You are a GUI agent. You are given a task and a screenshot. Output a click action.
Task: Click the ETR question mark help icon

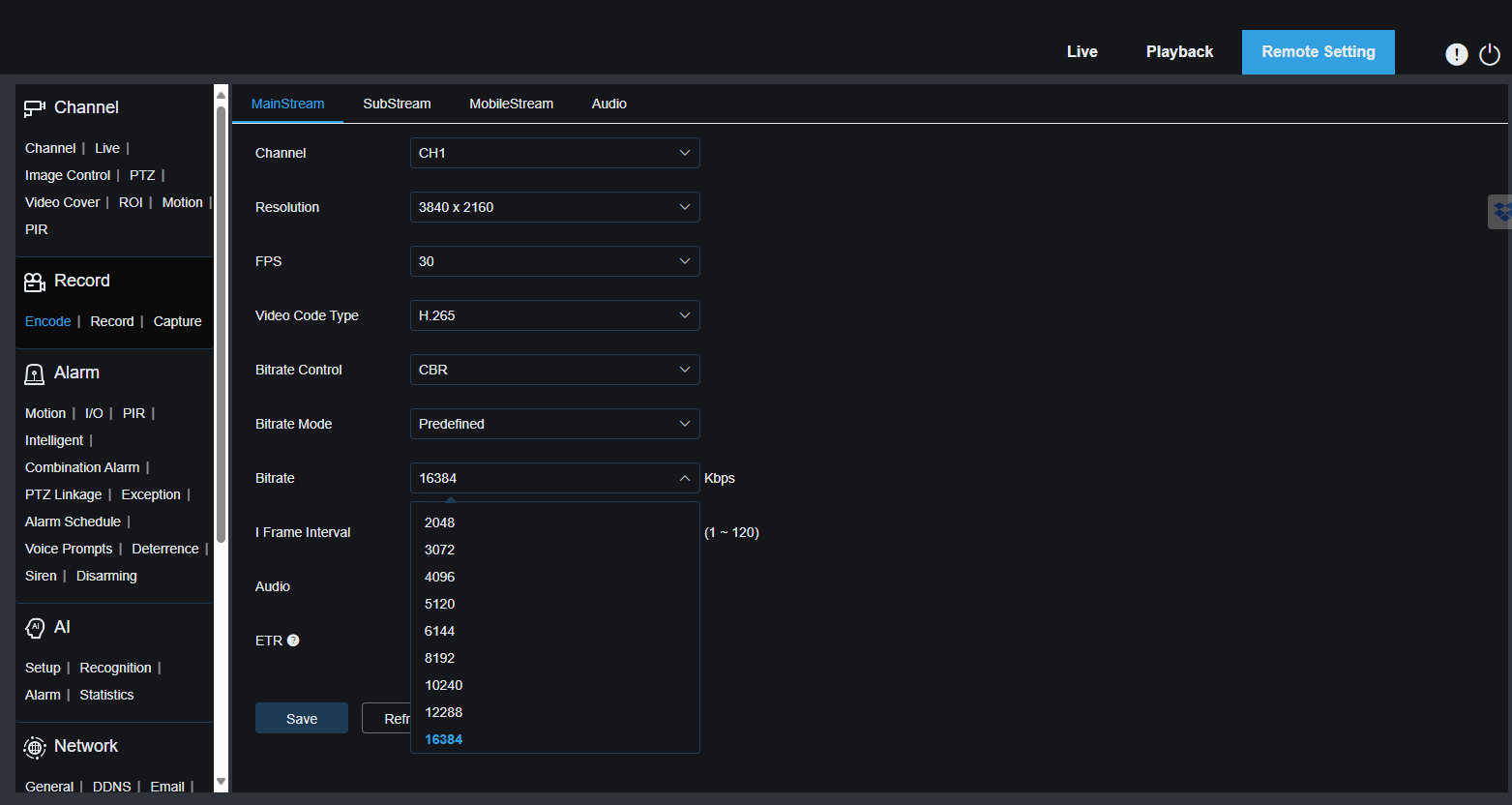(292, 640)
